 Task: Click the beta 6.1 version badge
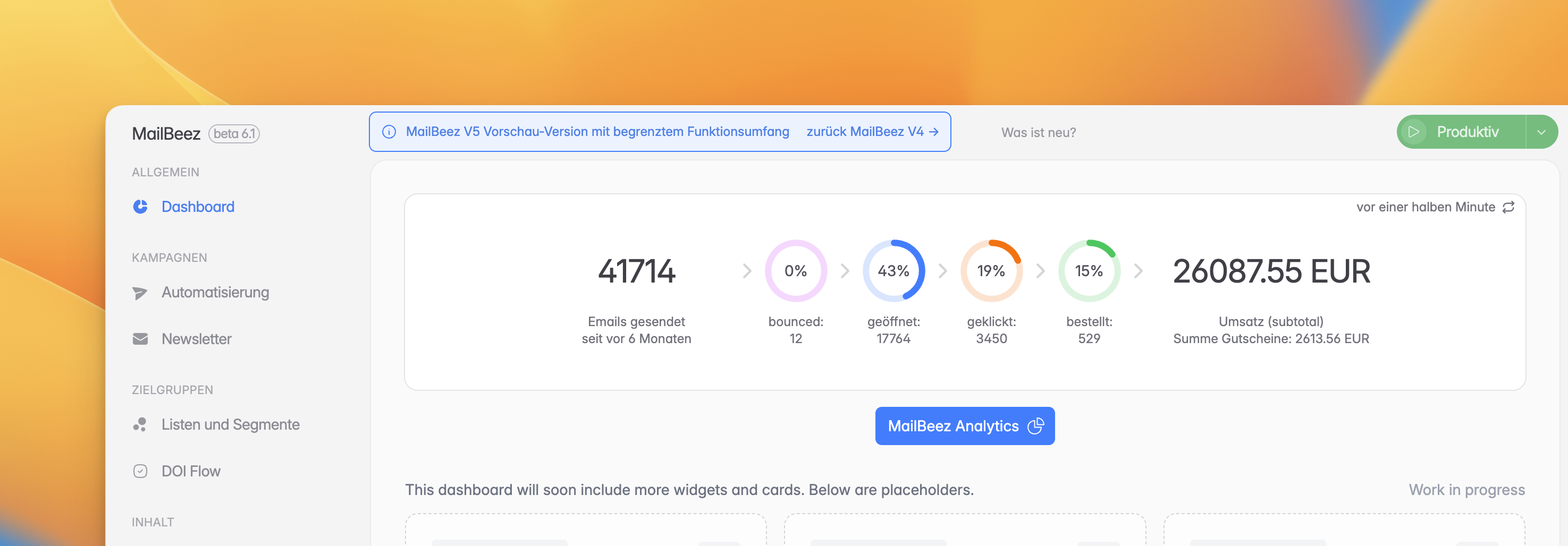coord(234,134)
